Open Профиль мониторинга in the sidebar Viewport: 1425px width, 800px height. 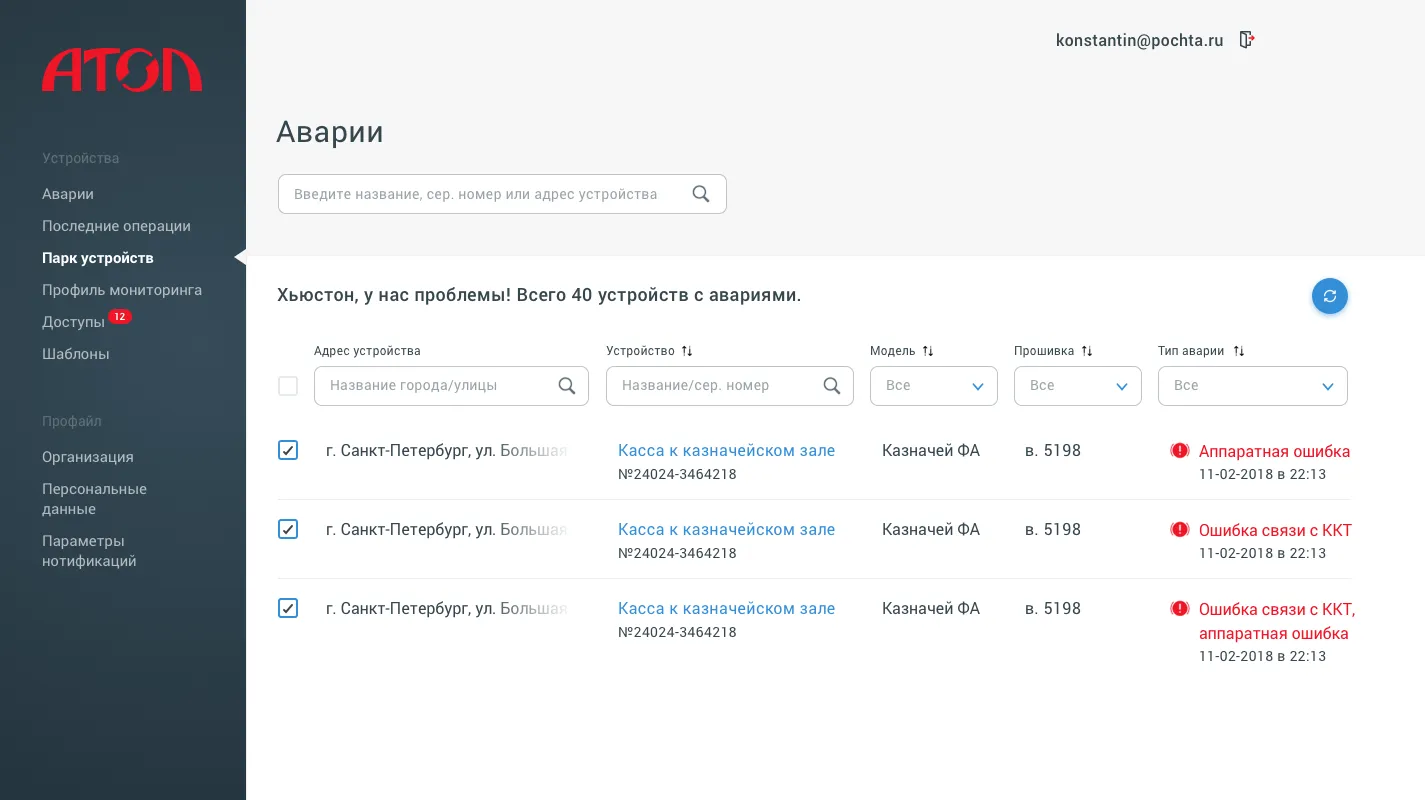(122, 290)
